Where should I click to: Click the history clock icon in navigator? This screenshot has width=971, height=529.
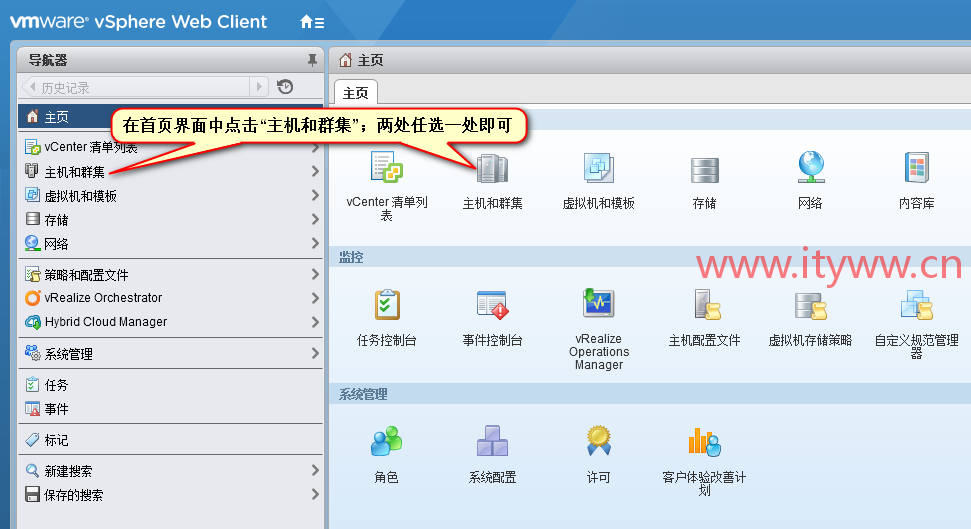click(x=285, y=87)
